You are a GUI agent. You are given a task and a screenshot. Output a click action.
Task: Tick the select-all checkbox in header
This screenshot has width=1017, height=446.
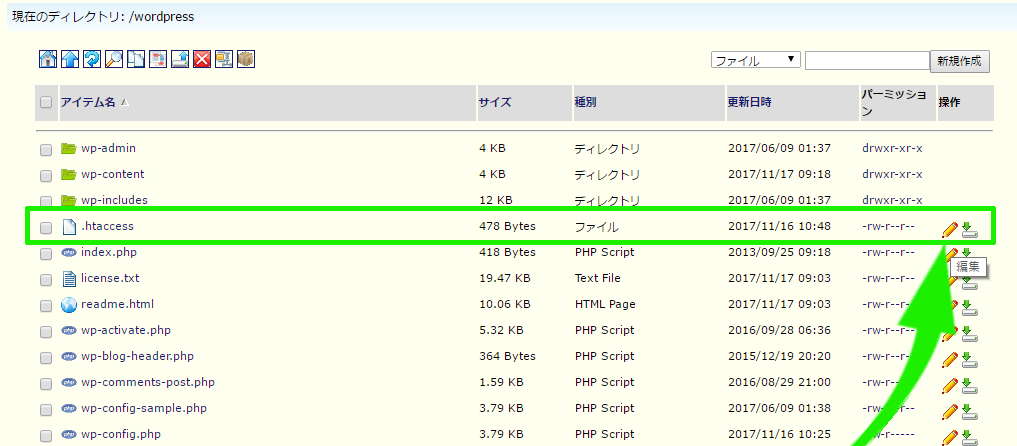point(46,102)
